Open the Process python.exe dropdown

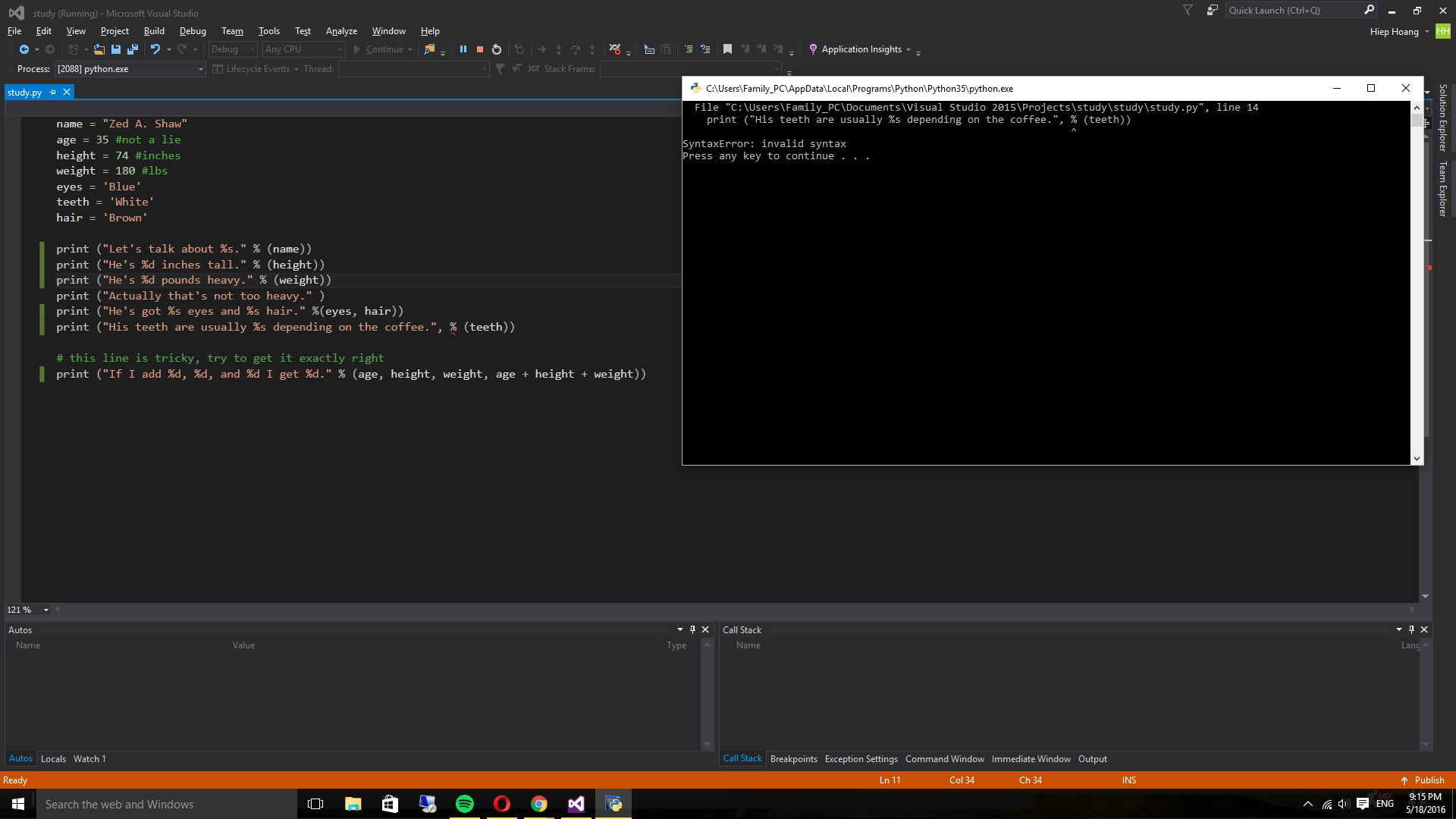(201, 69)
